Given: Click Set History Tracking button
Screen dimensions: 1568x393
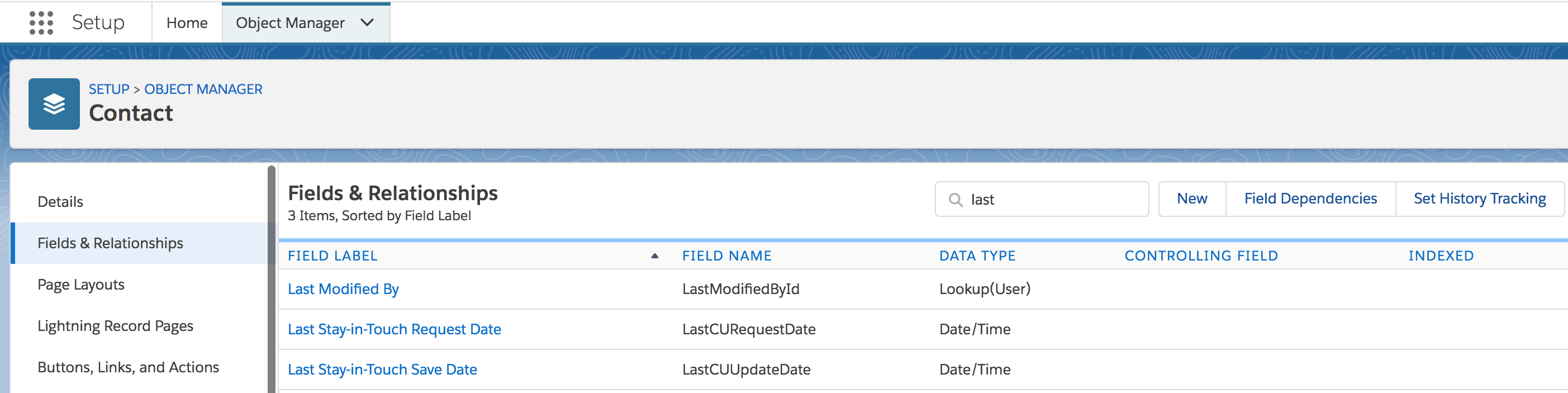Looking at the screenshot, I should (x=1479, y=198).
